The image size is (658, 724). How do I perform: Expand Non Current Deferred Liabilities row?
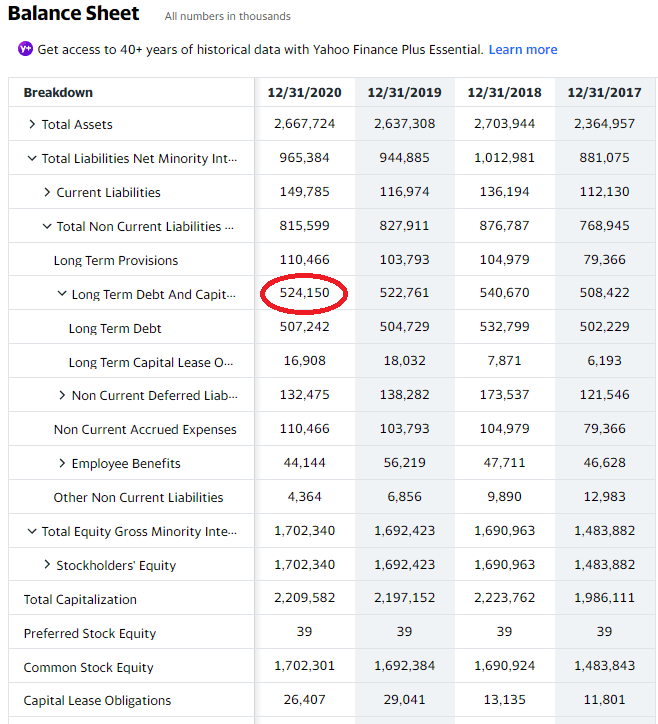click(62, 396)
